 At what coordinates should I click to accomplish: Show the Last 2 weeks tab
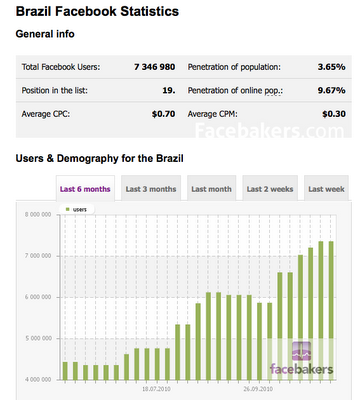click(x=270, y=189)
